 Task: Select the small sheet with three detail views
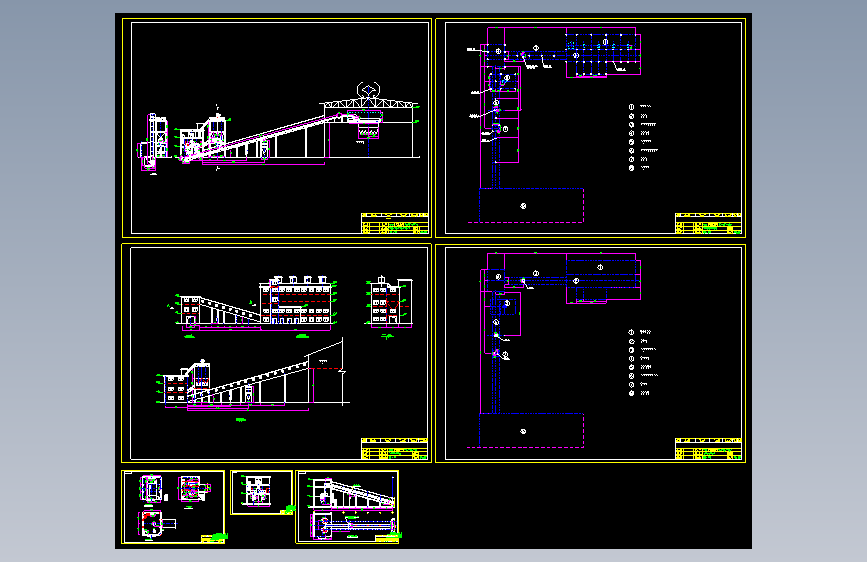point(173,507)
